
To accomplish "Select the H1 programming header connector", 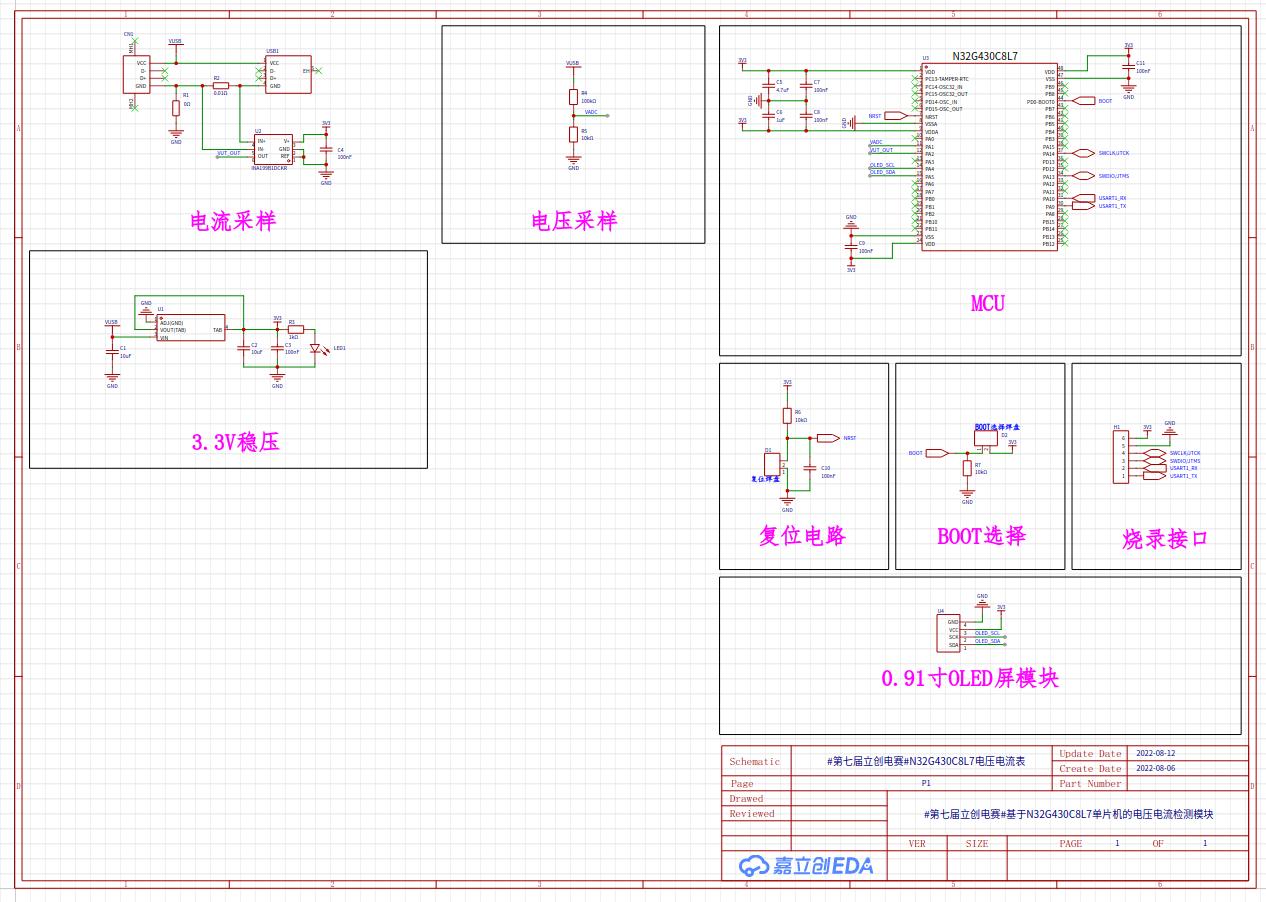I will coord(1121,457).
